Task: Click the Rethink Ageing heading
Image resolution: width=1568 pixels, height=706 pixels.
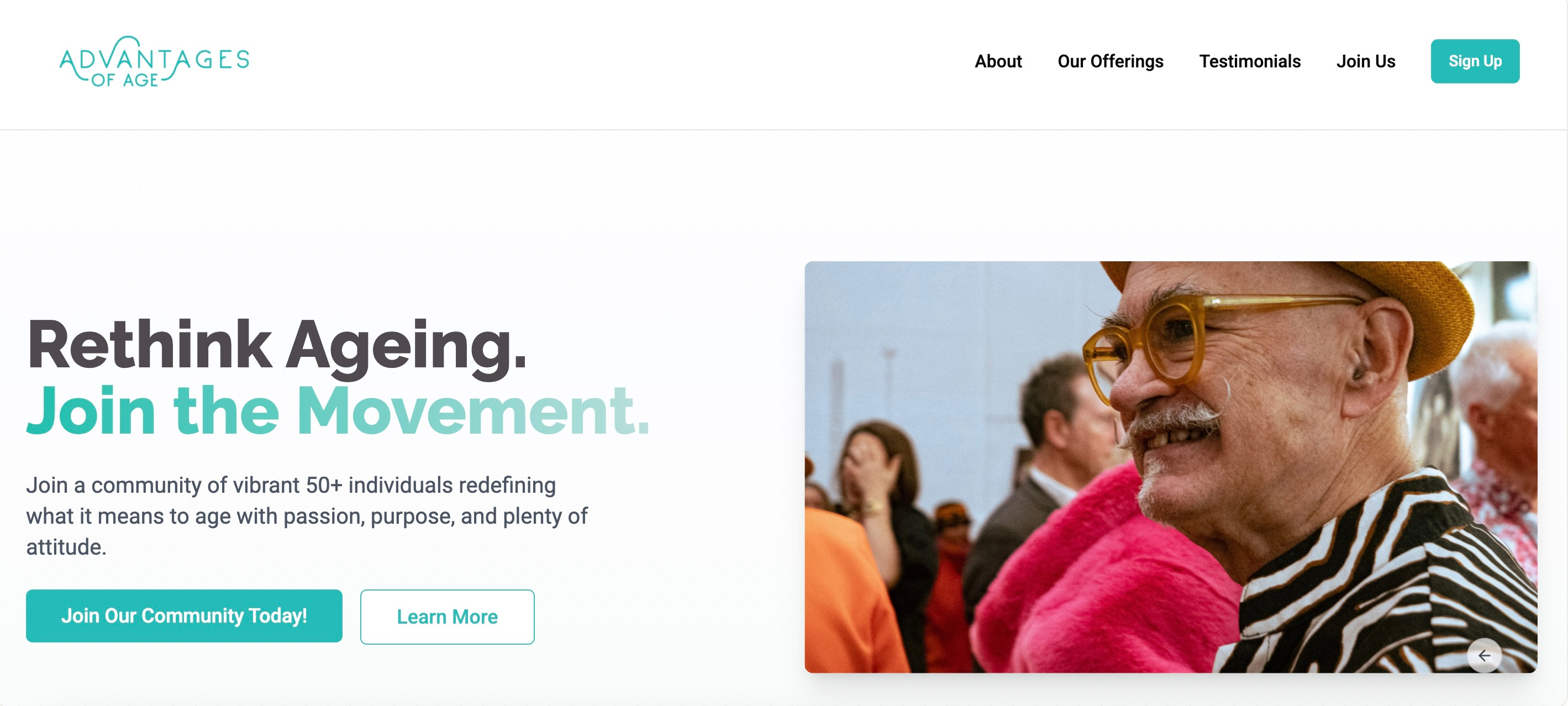Action: tap(277, 346)
